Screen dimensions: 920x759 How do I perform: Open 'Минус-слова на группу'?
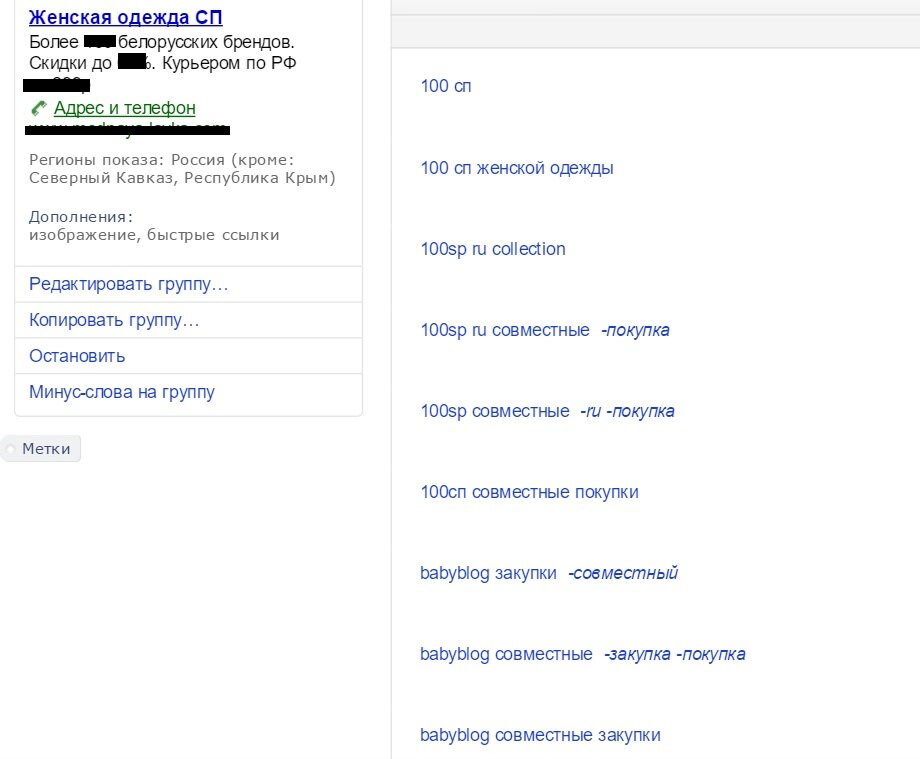coord(120,391)
